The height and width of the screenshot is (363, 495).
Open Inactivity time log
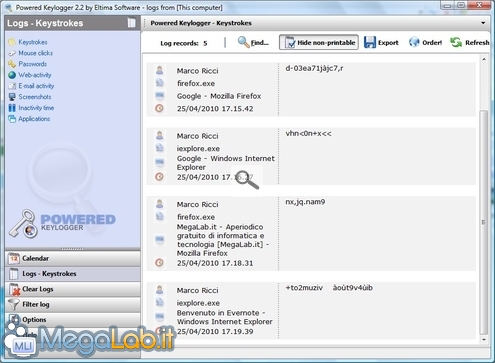tap(36, 108)
